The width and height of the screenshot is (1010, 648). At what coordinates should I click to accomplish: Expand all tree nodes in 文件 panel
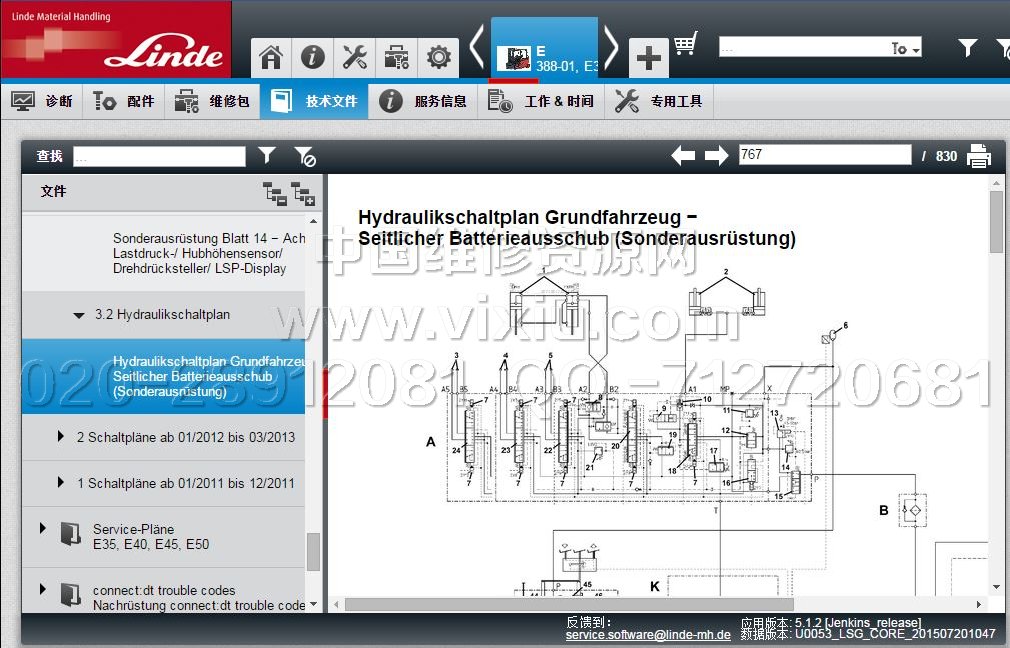pos(303,193)
